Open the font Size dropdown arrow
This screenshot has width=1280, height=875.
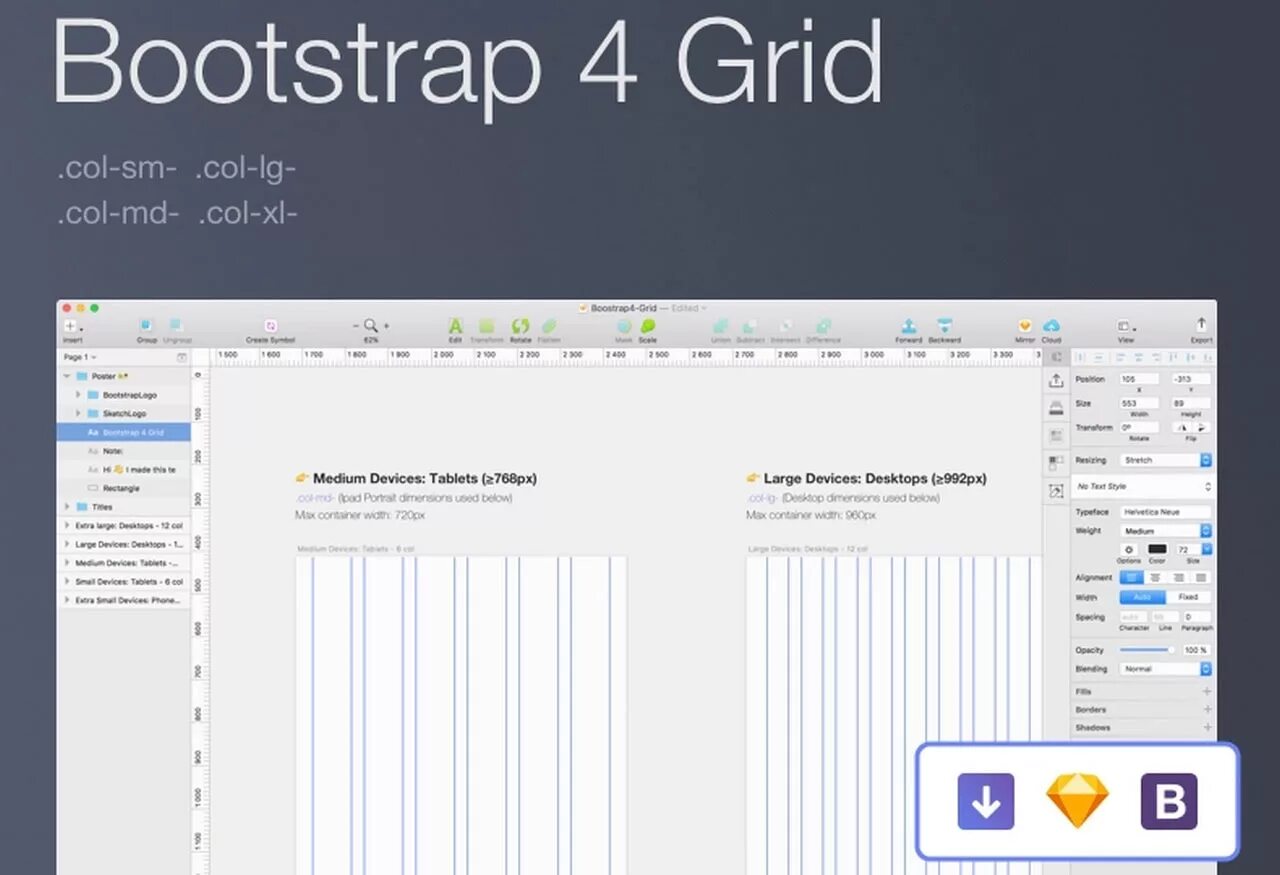pyautogui.click(x=1206, y=549)
